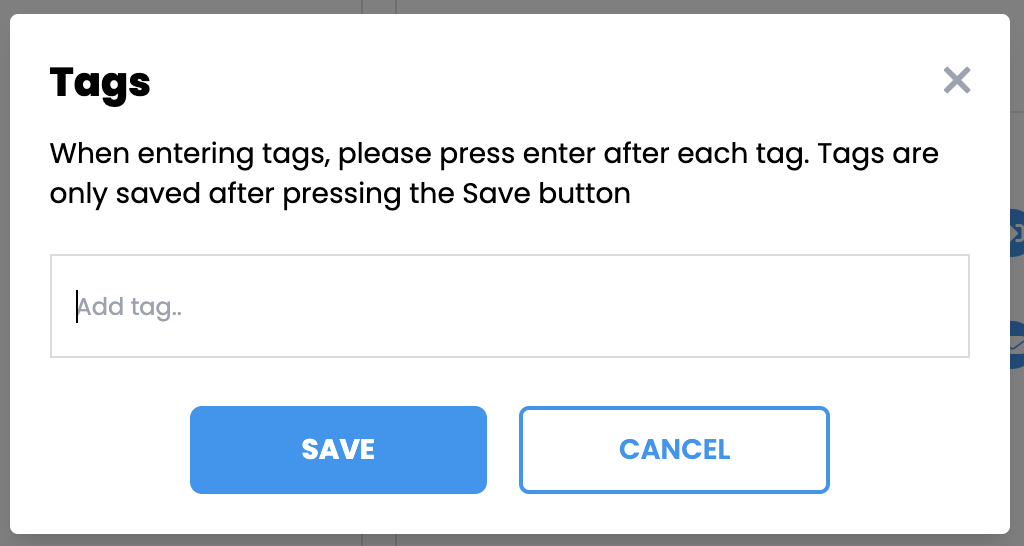
Task: Close the Tags dialog with the X icon
Action: pyautogui.click(x=957, y=80)
